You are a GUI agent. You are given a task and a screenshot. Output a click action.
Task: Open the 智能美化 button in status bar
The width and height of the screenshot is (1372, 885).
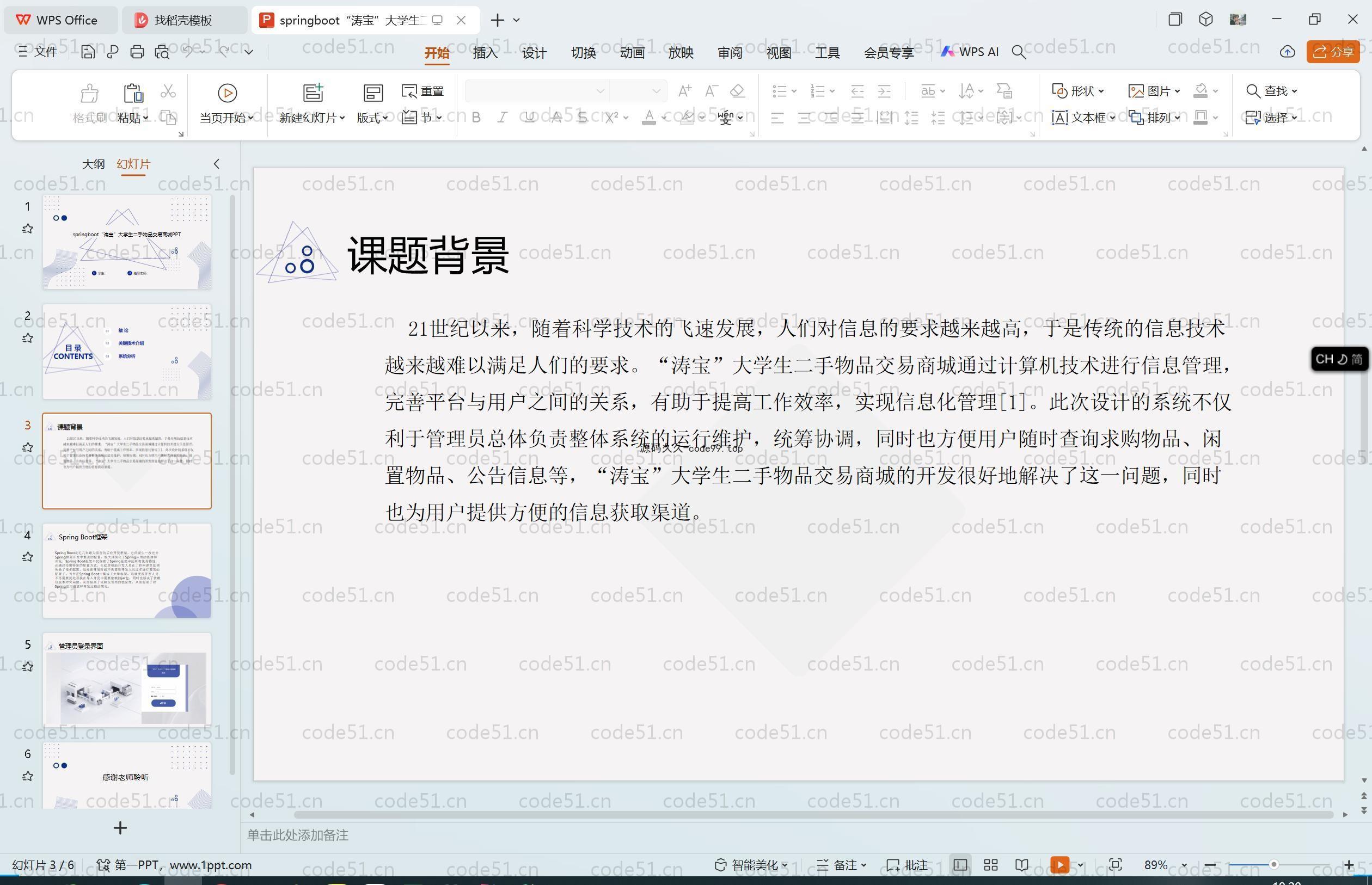pyautogui.click(x=751, y=865)
